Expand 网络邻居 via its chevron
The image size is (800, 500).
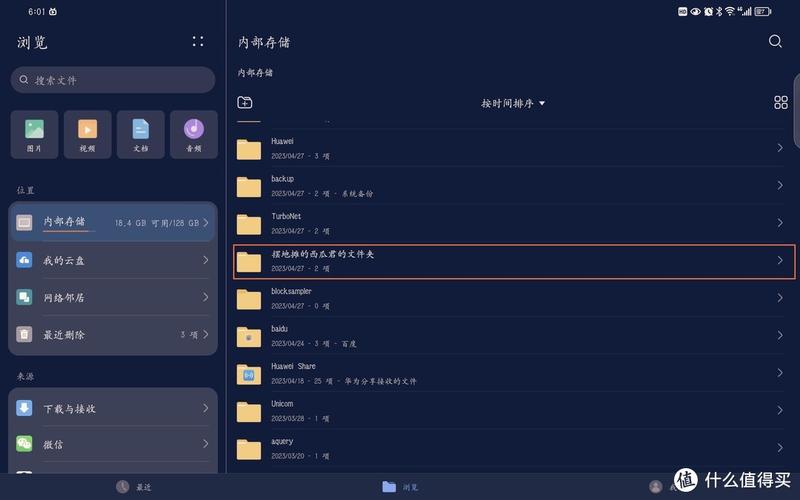[206, 297]
